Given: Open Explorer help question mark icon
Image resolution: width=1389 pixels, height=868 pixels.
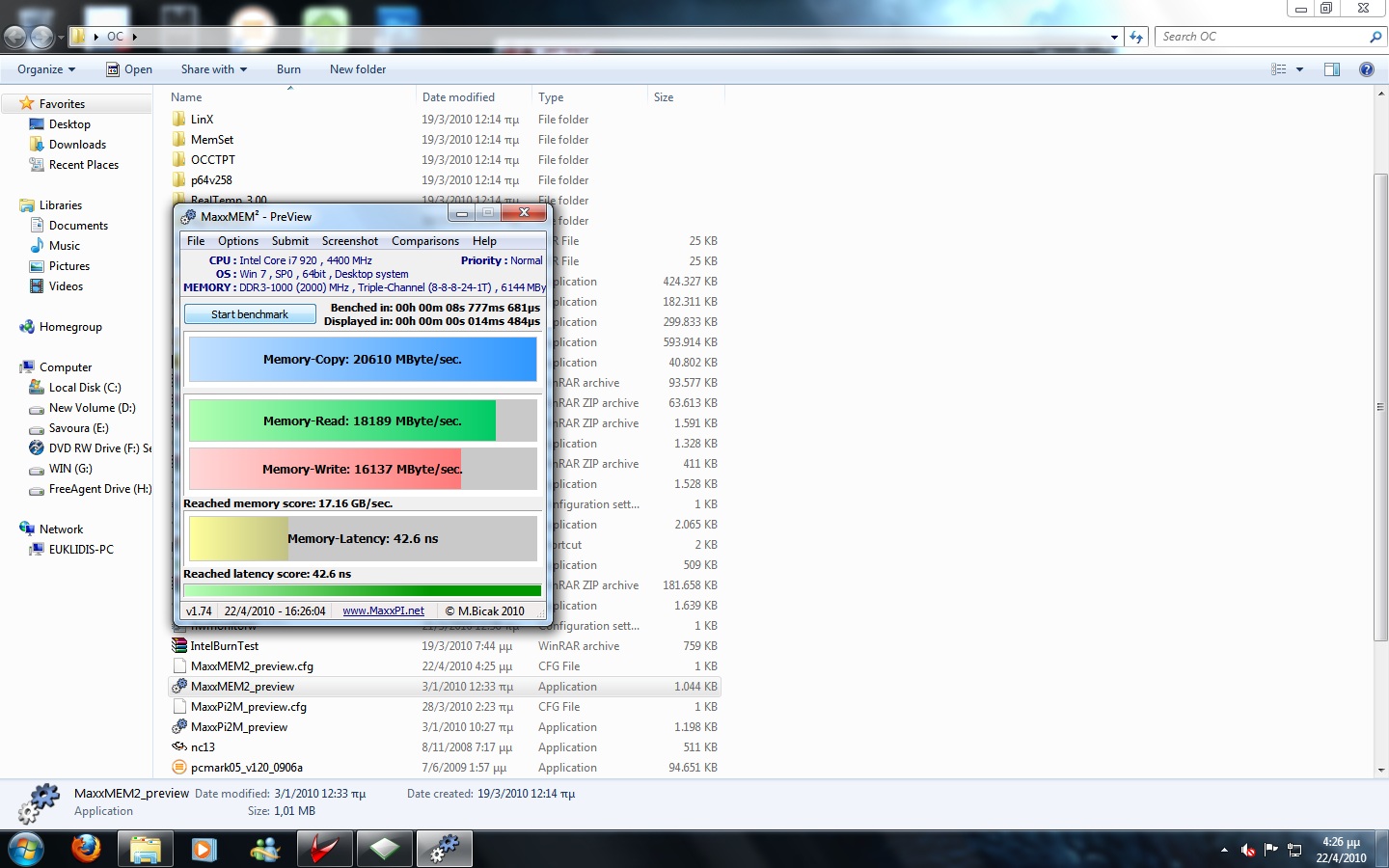Looking at the screenshot, I should point(1366,69).
